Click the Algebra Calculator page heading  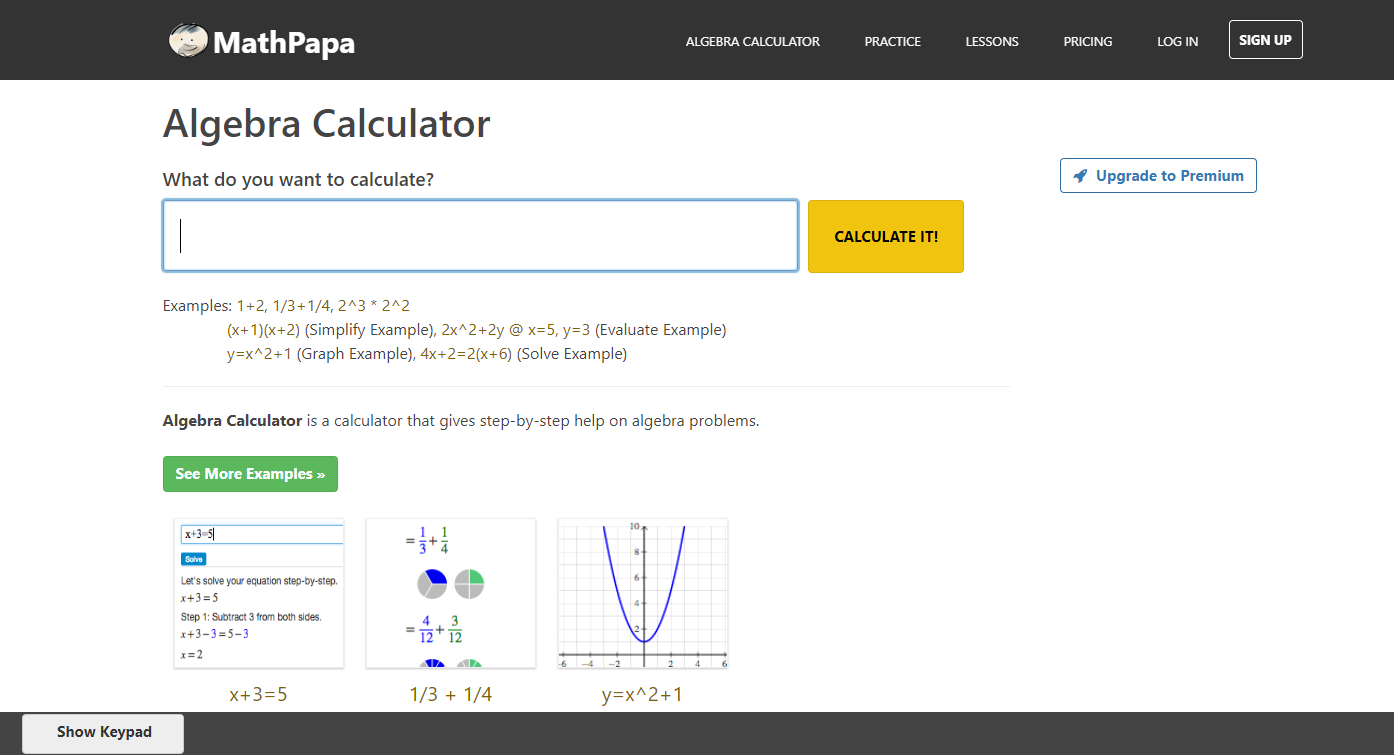327,124
